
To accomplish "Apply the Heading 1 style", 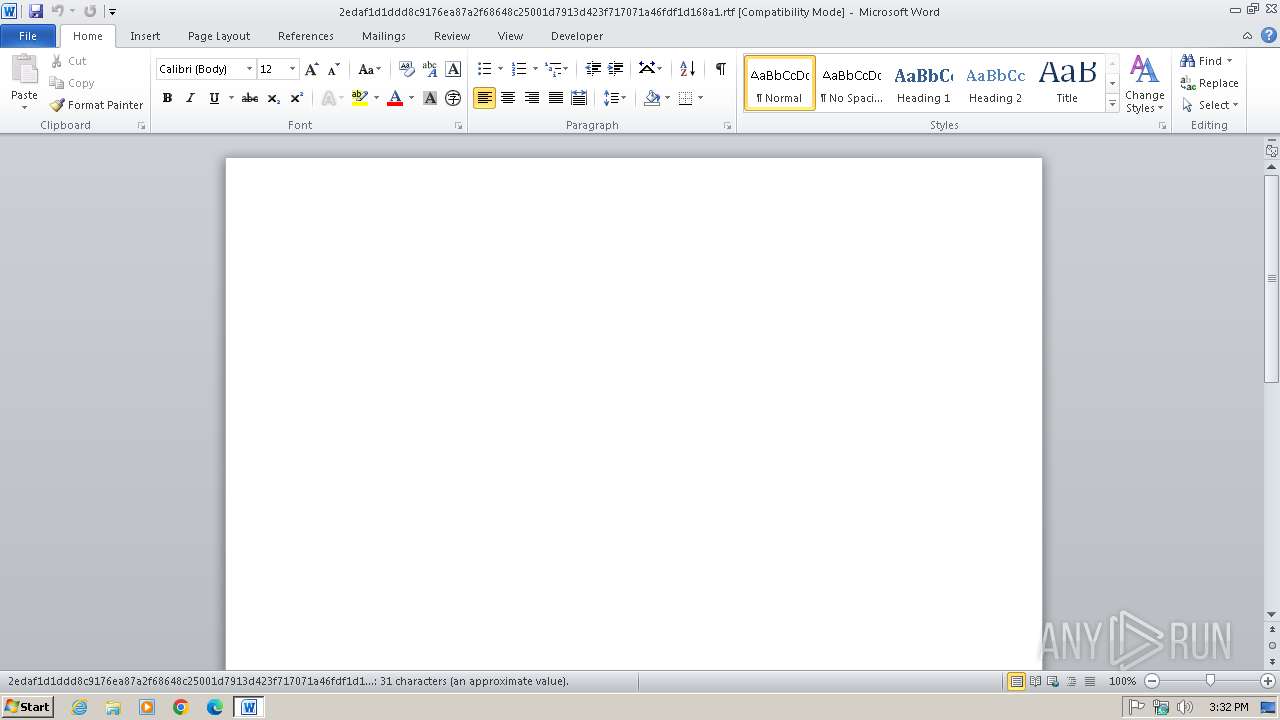I will (x=923, y=83).
